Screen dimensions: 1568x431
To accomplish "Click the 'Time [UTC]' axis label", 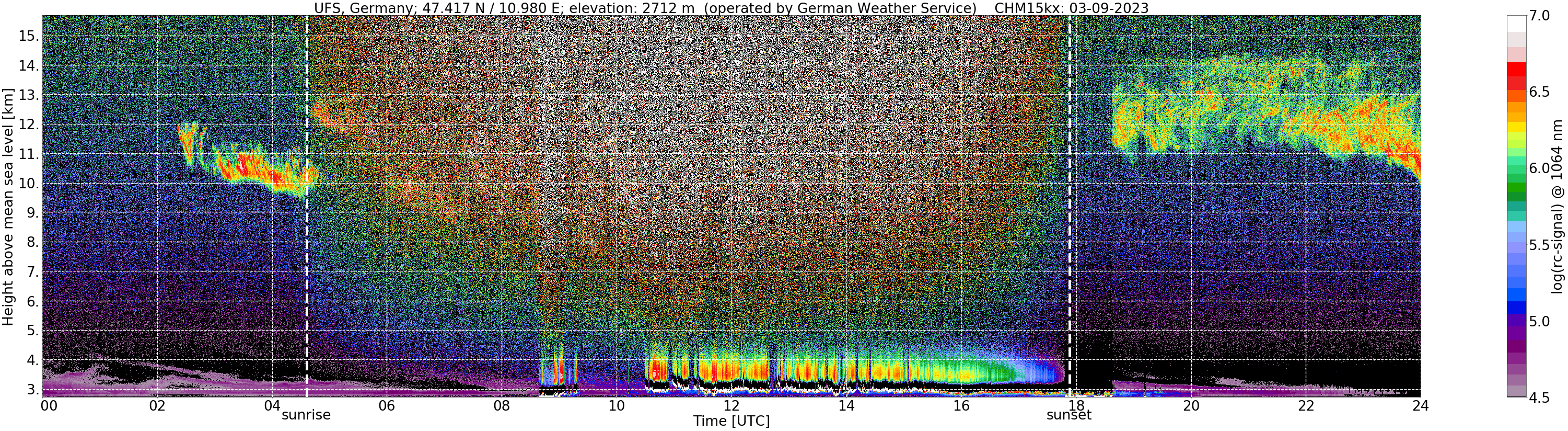I will click(x=731, y=421).
